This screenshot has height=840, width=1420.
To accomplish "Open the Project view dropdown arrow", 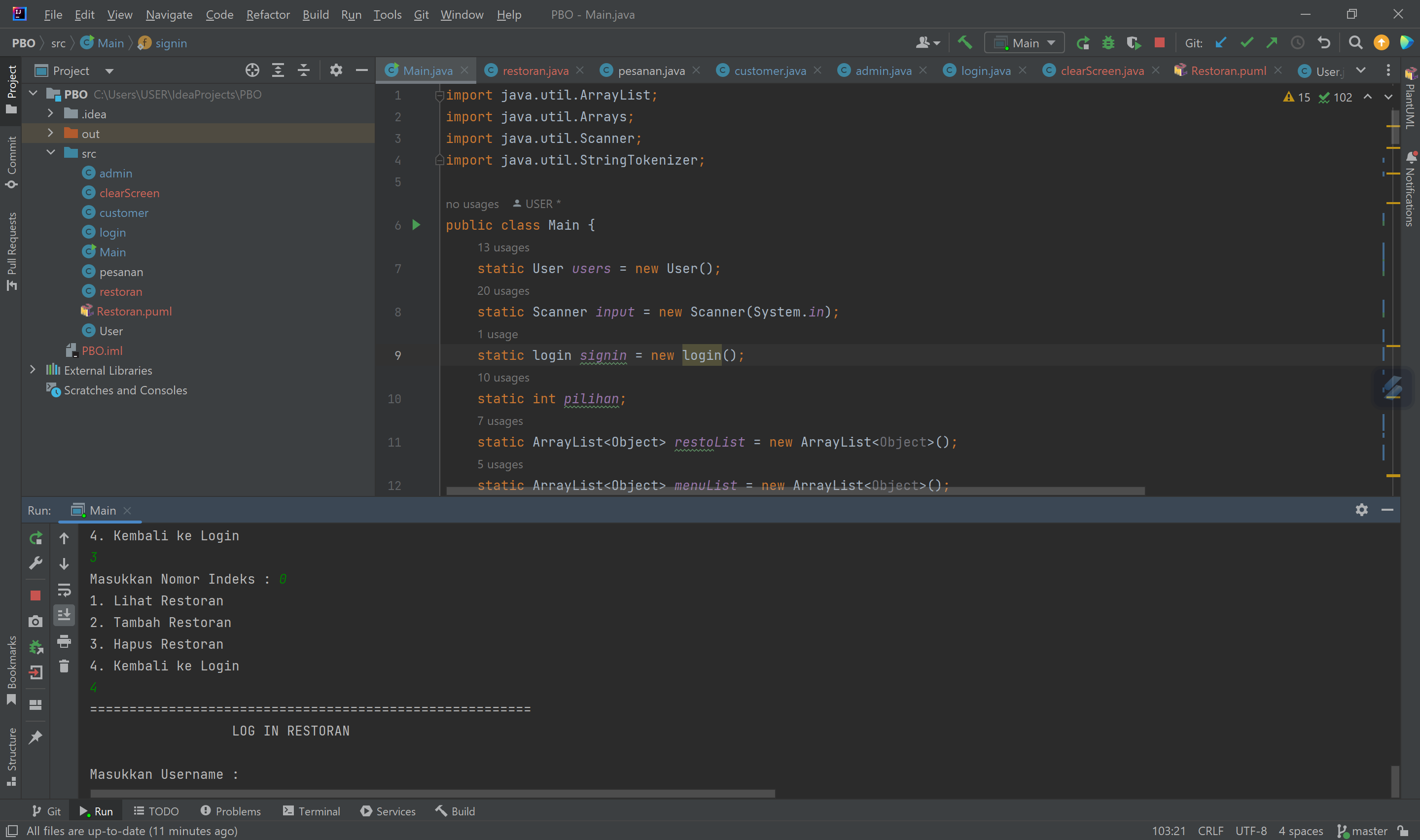I will click(109, 71).
